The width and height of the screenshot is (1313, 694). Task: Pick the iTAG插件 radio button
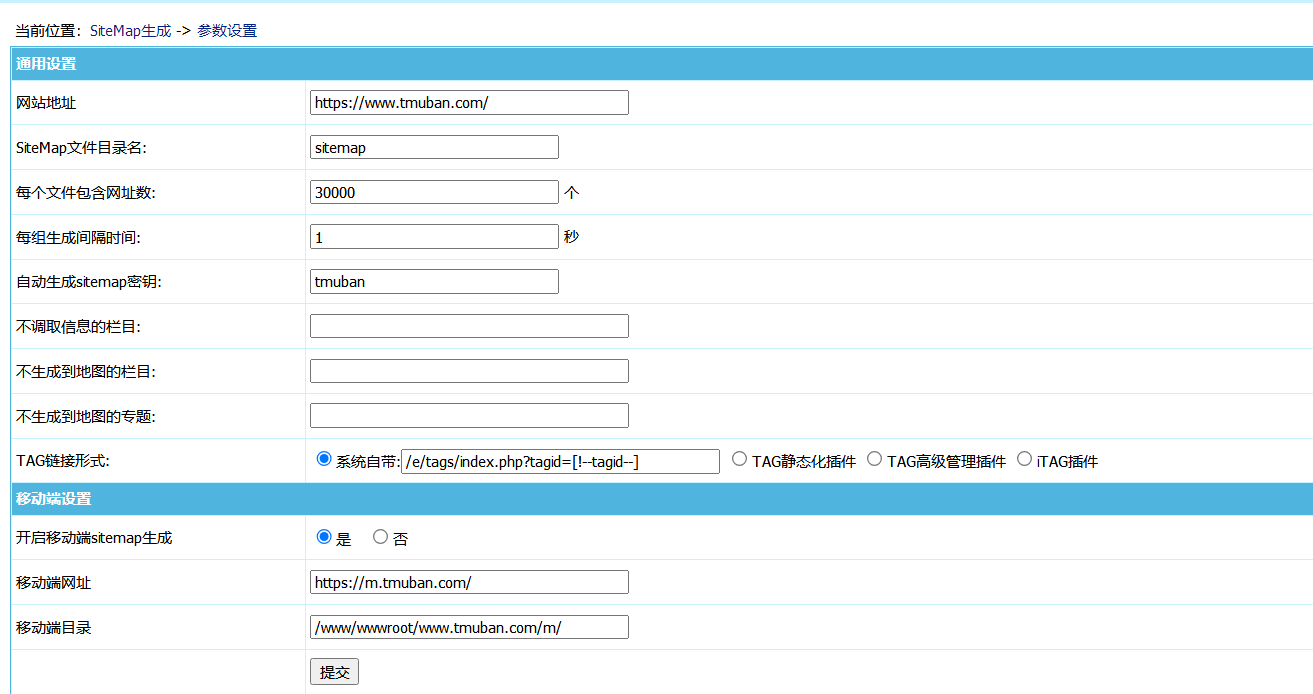[x=1025, y=459]
